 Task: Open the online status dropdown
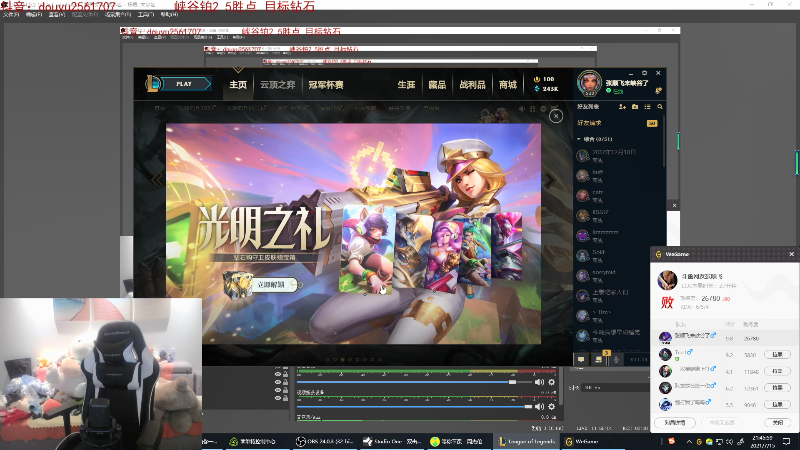pos(615,91)
